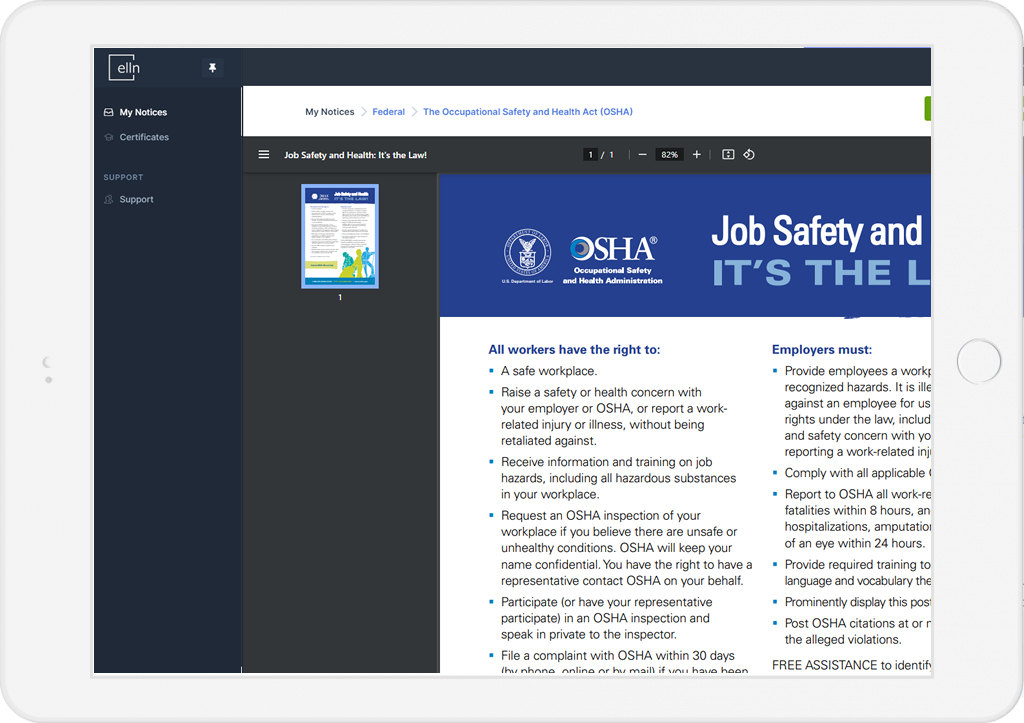1024x723 pixels.
Task: Toggle the sidebar pin icon
Action: (212, 68)
